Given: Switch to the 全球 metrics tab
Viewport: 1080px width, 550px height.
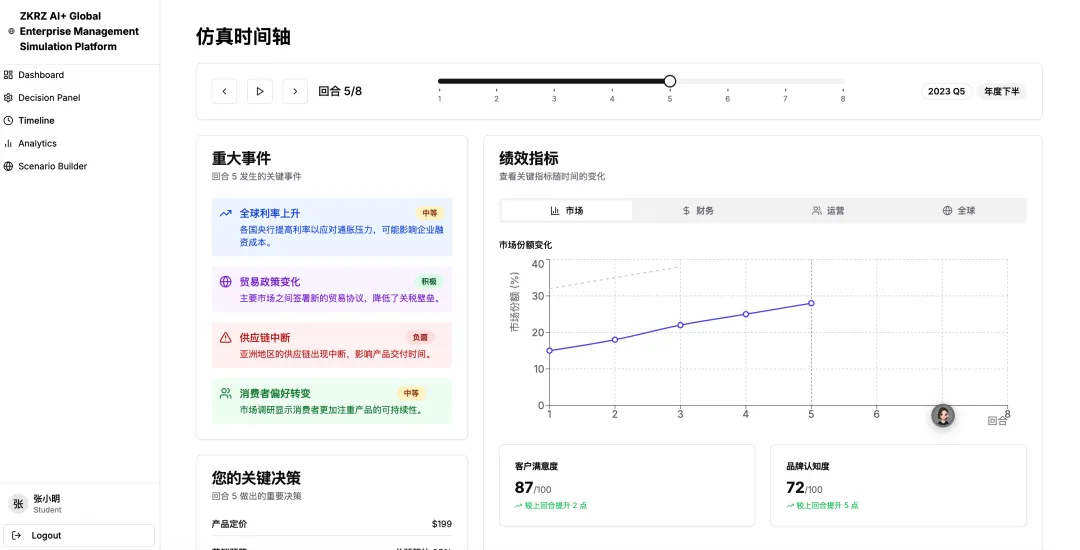Looking at the screenshot, I should pos(958,211).
